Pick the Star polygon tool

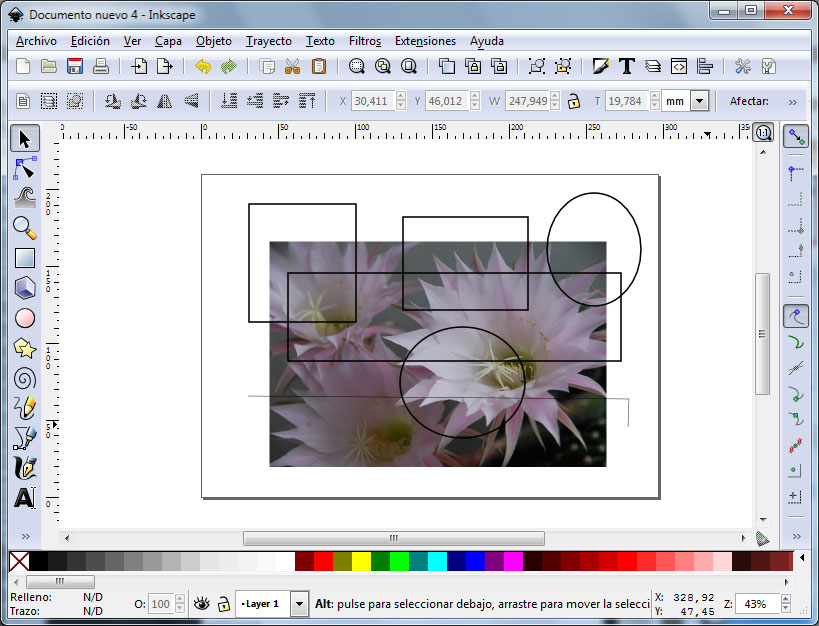pyautogui.click(x=25, y=348)
